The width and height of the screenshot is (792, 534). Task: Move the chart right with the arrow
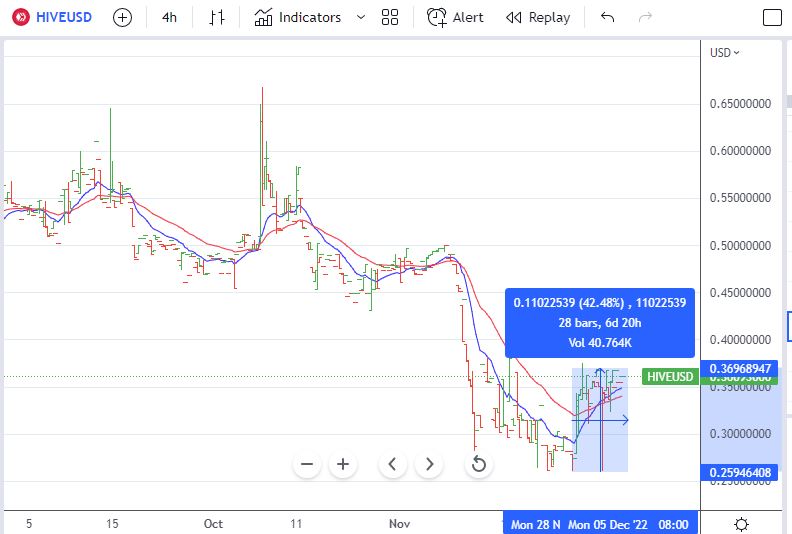pos(429,464)
